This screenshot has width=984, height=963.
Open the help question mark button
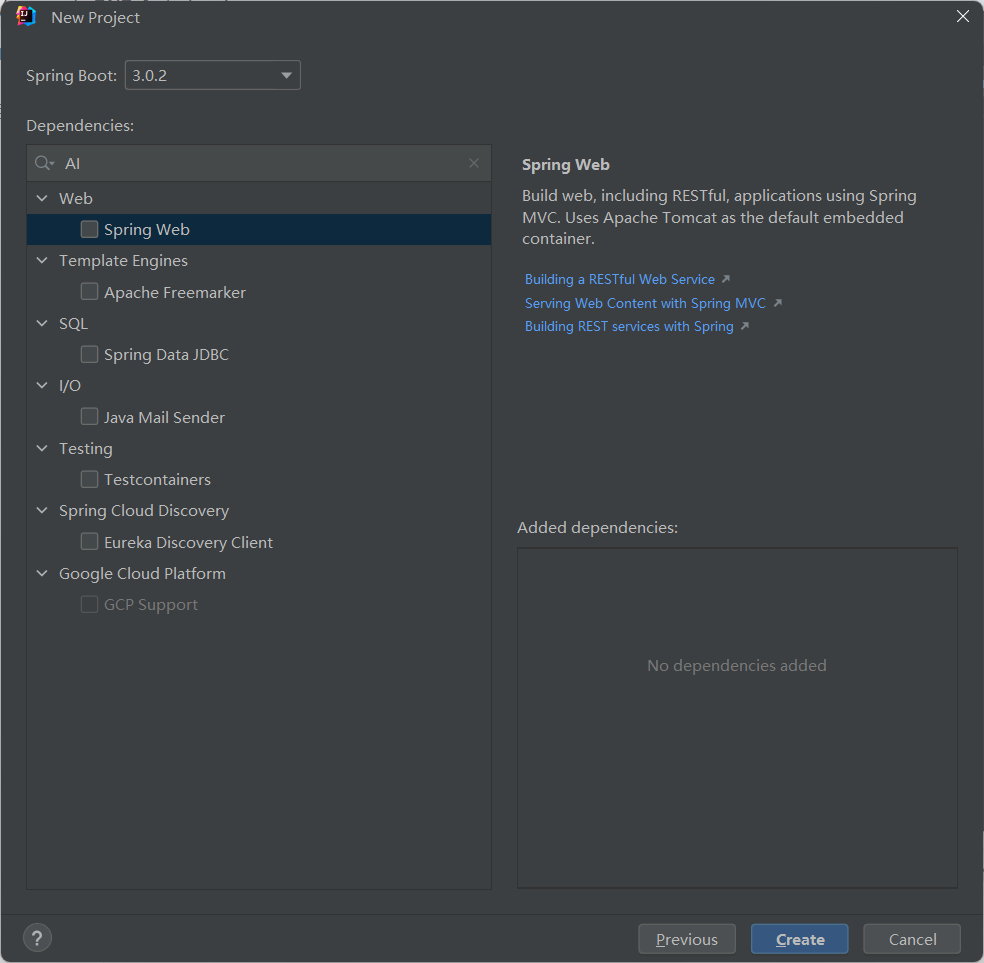click(x=38, y=938)
